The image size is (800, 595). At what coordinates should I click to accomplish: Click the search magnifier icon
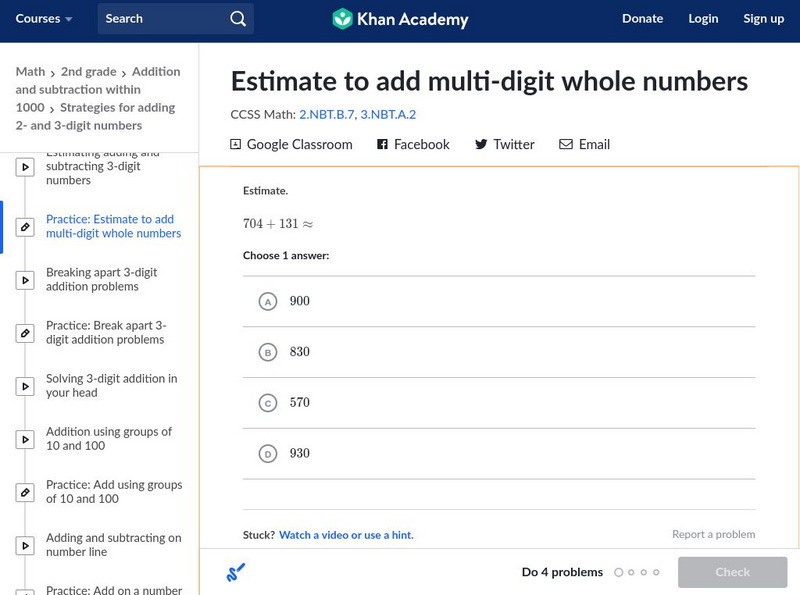237,19
